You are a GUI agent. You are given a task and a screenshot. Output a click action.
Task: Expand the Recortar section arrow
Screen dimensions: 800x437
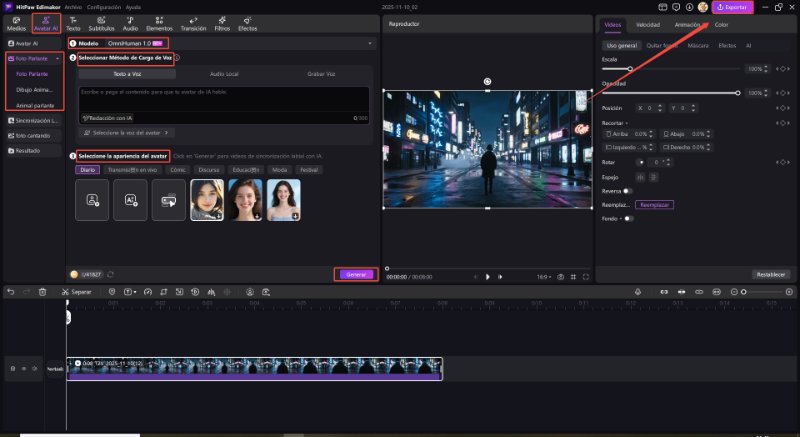pos(627,123)
